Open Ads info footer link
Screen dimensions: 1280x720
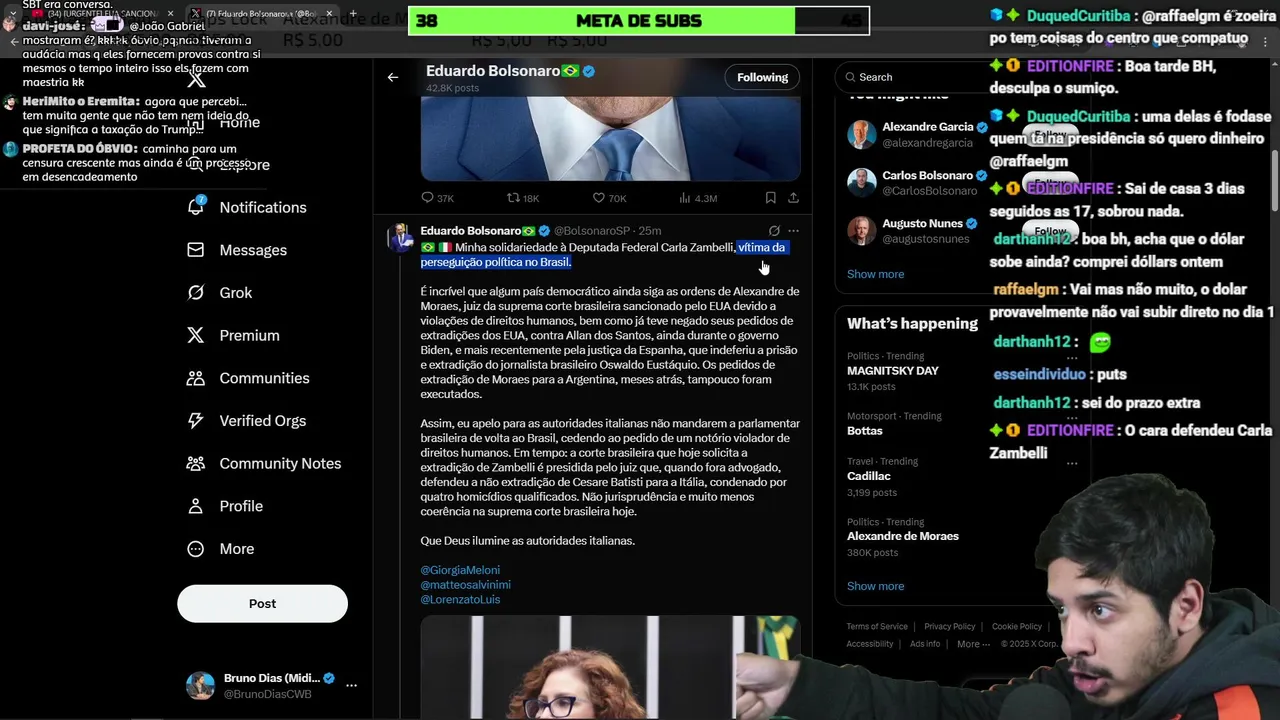coord(925,644)
